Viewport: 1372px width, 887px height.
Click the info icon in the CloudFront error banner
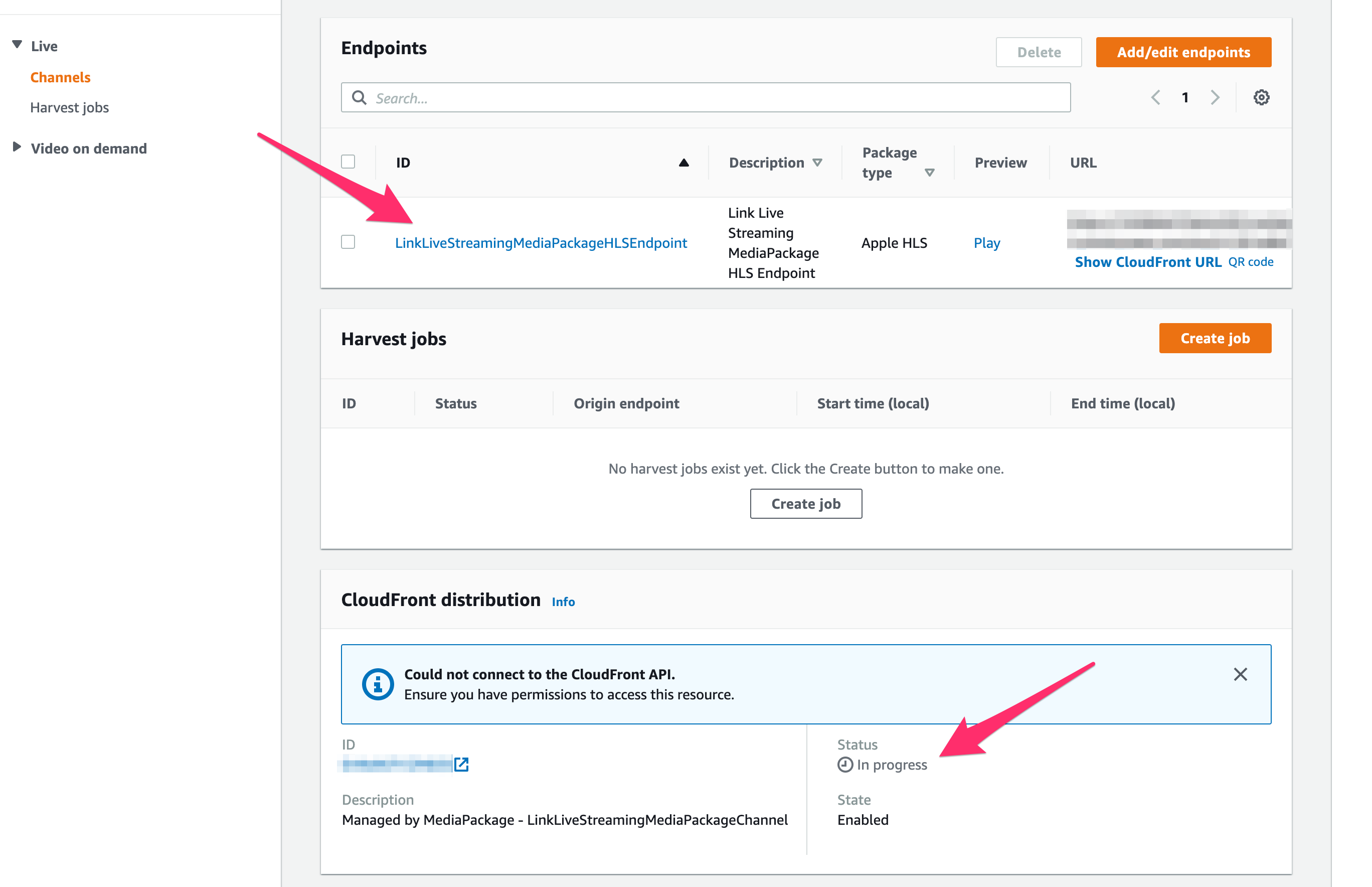tap(377, 684)
